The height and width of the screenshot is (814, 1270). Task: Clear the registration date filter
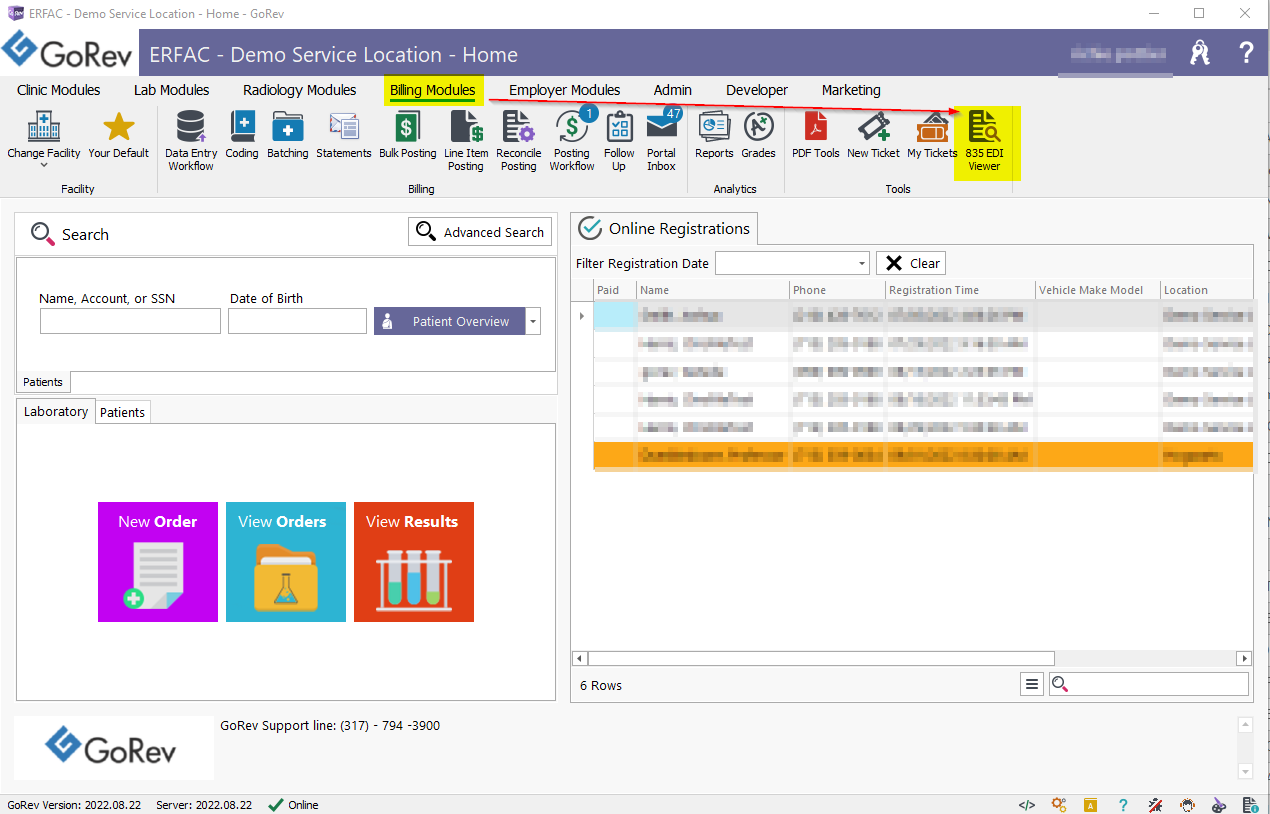click(911, 264)
